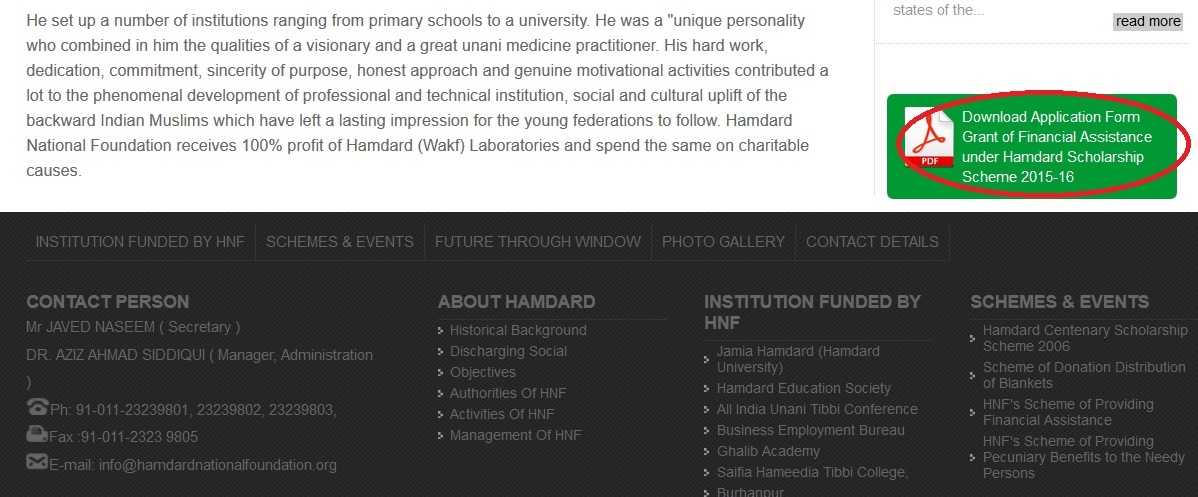This screenshot has width=1198, height=497.
Task: Open INSTITUTION FUNDED BY HNF menu item
Action: point(140,241)
